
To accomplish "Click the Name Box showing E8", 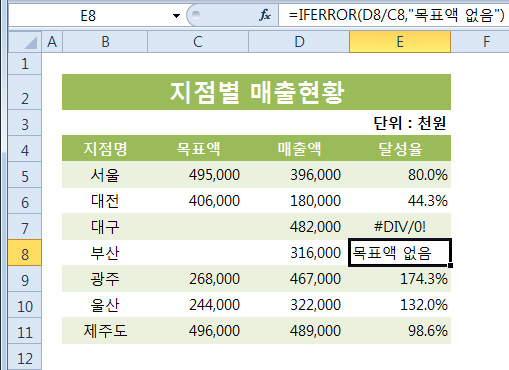I will click(88, 16).
